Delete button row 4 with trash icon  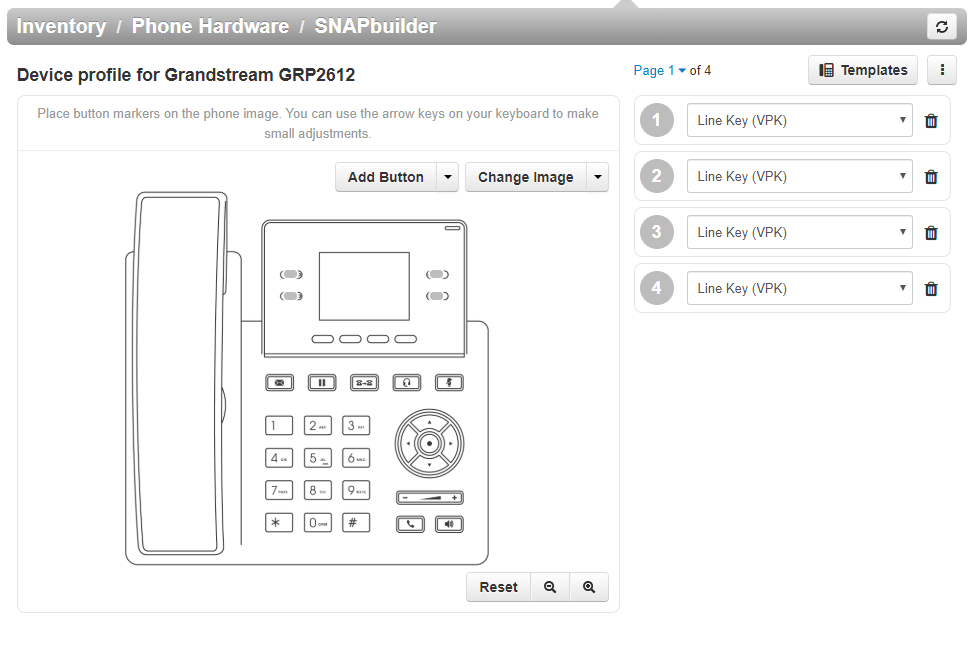pos(931,289)
